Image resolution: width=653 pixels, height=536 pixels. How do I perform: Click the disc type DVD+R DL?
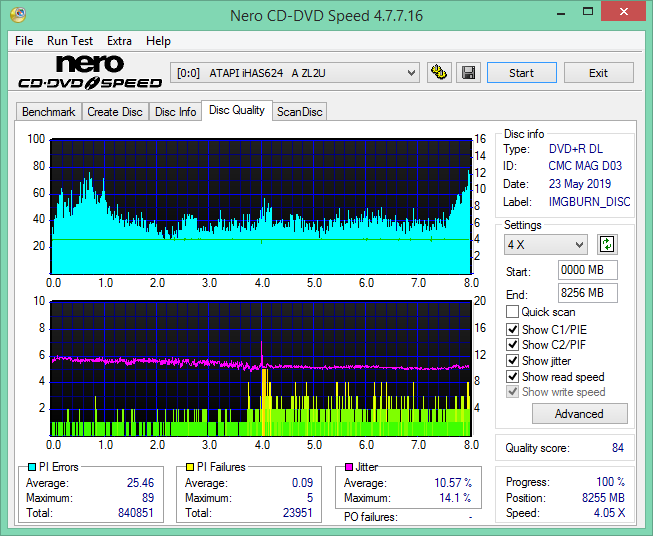point(576,149)
